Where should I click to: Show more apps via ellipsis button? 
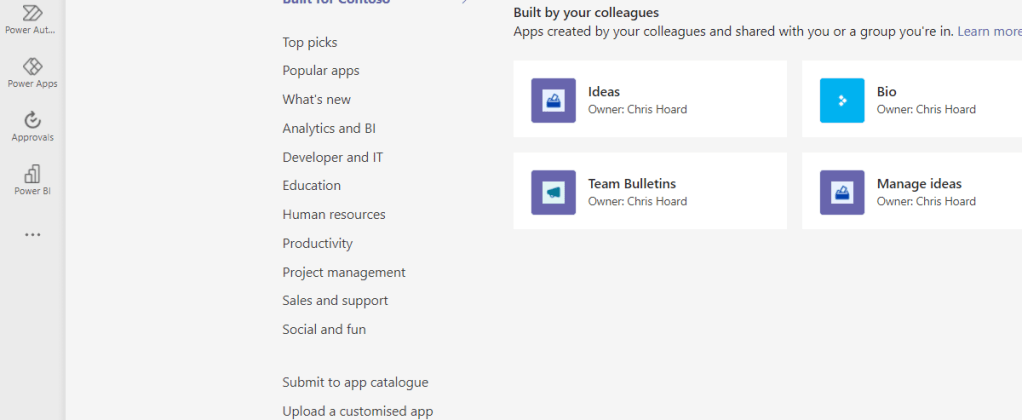pos(32,236)
